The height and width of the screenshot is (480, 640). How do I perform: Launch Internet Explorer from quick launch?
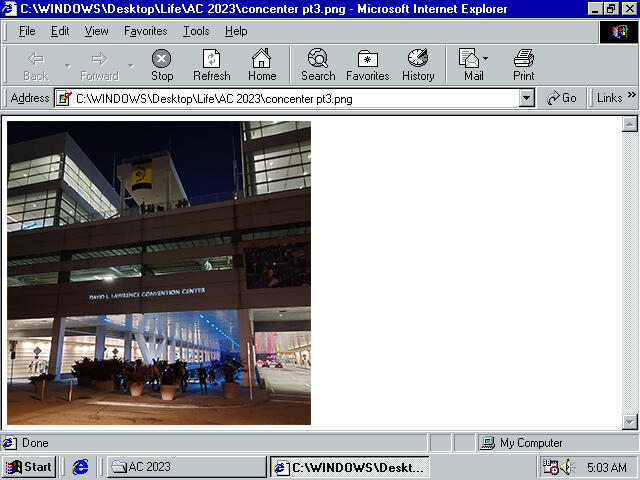[81, 467]
